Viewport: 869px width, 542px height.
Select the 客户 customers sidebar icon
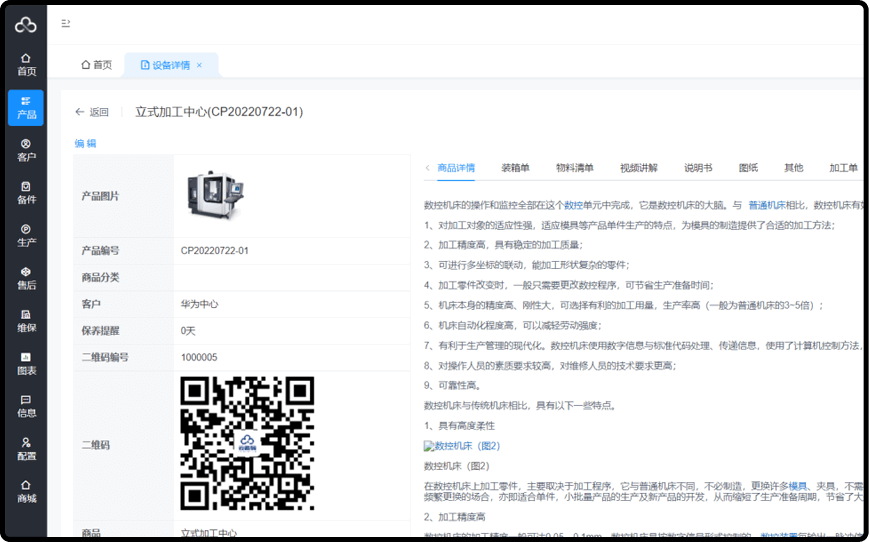click(x=26, y=150)
